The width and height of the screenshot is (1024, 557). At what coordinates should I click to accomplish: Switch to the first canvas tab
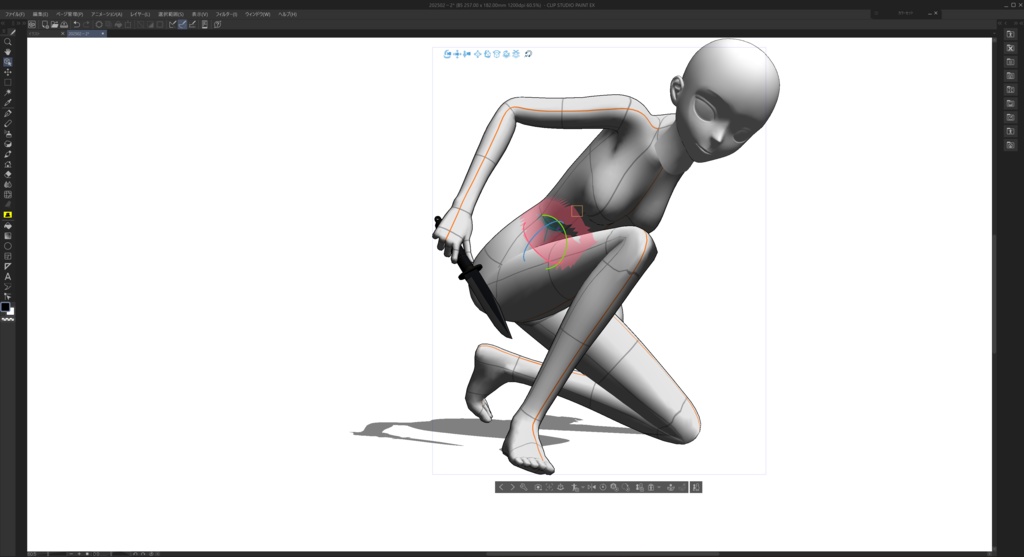(x=43, y=33)
